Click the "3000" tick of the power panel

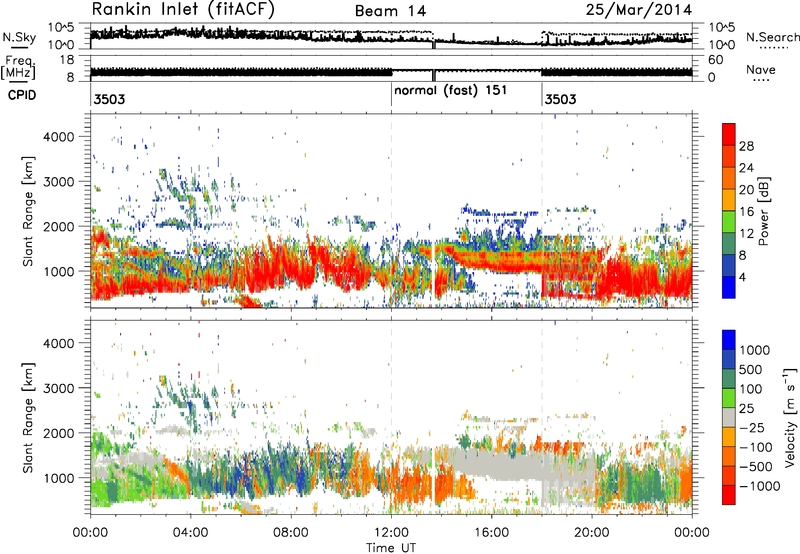point(58,182)
